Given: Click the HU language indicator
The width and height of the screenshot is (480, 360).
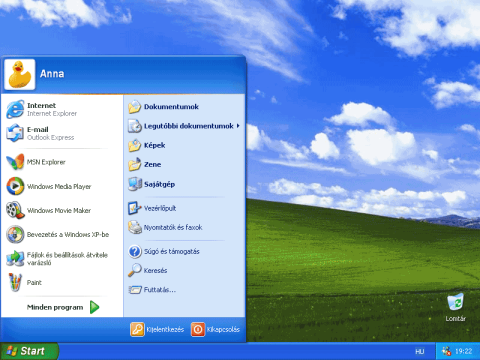Looking at the screenshot, I should 420,351.
